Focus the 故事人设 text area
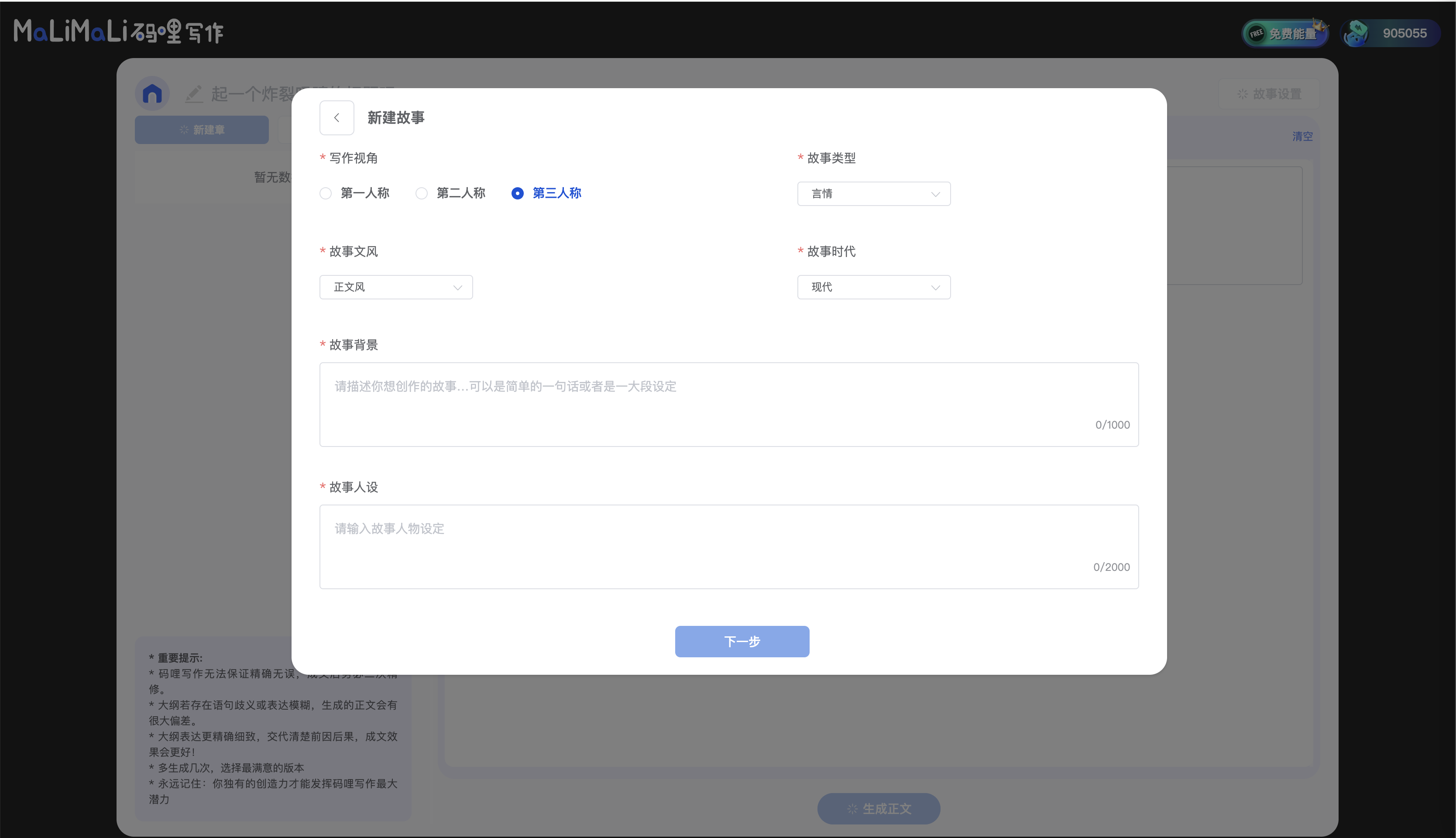Screen dimensions: 1456x838 pyautogui.click(x=728, y=546)
